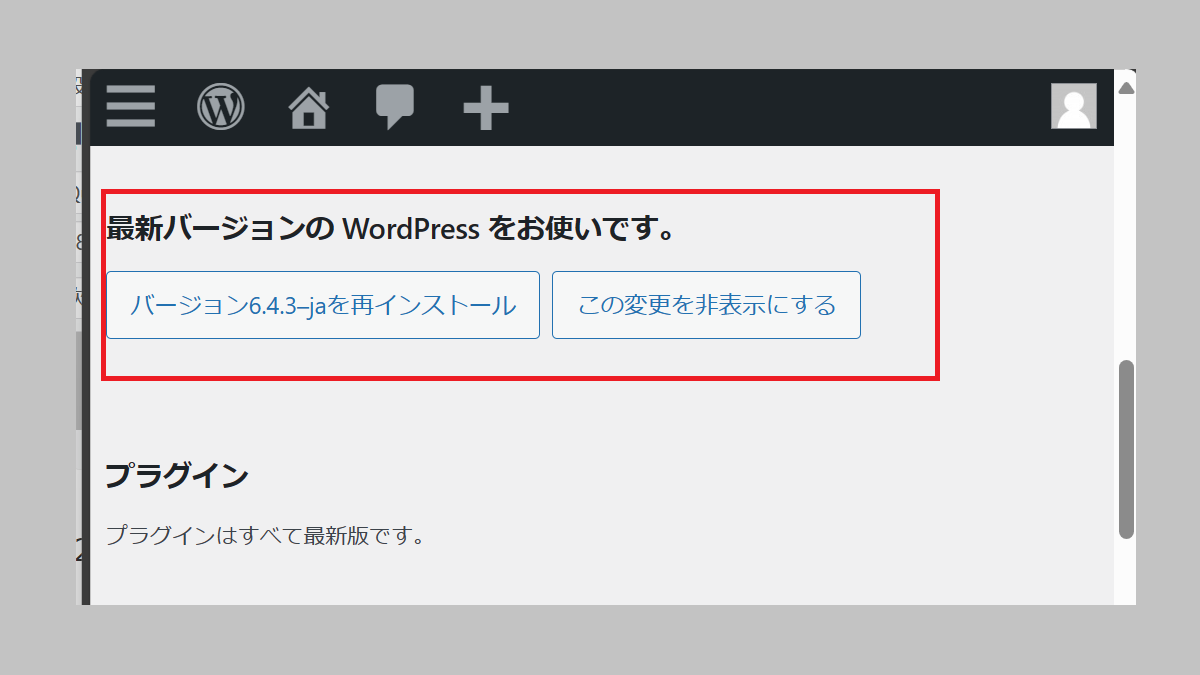Select heading 最新バージョンの WordPress をお使いです。
The height and width of the screenshot is (675, 1200).
point(389,229)
